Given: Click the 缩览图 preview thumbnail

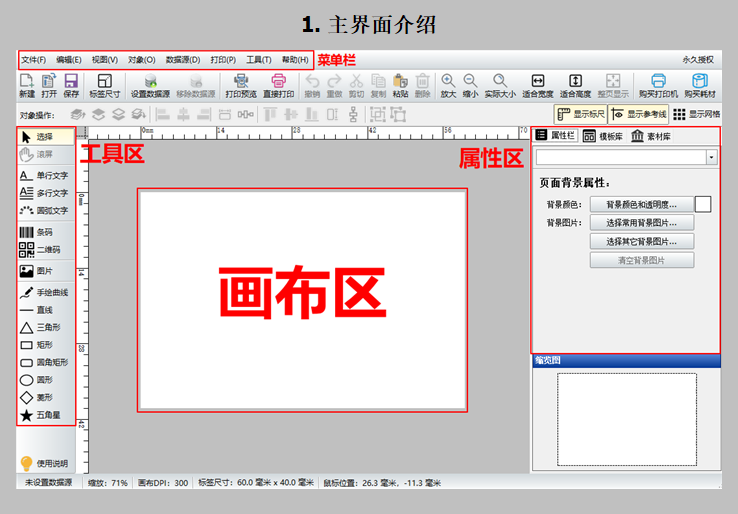Looking at the screenshot, I should 627,419.
